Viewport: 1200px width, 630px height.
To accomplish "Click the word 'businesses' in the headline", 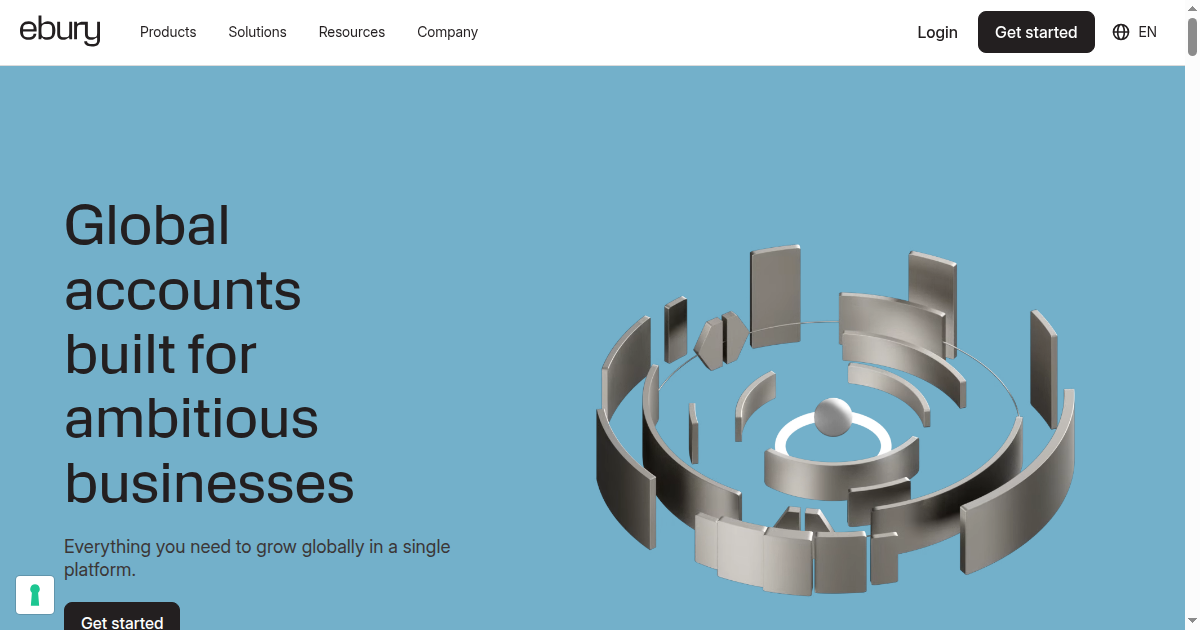I will 210,483.
